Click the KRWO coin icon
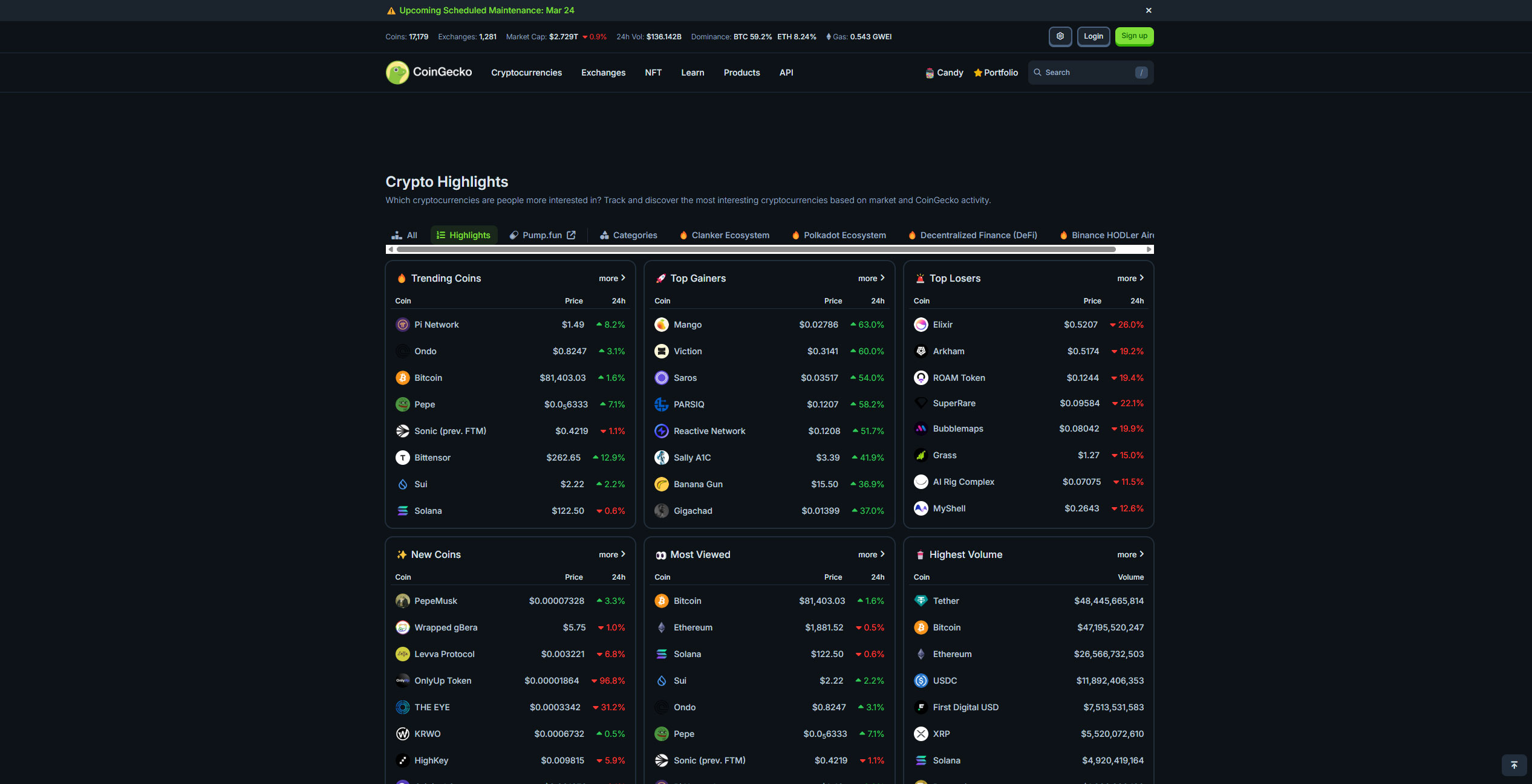Viewport: 1532px width, 784px height. click(403, 734)
